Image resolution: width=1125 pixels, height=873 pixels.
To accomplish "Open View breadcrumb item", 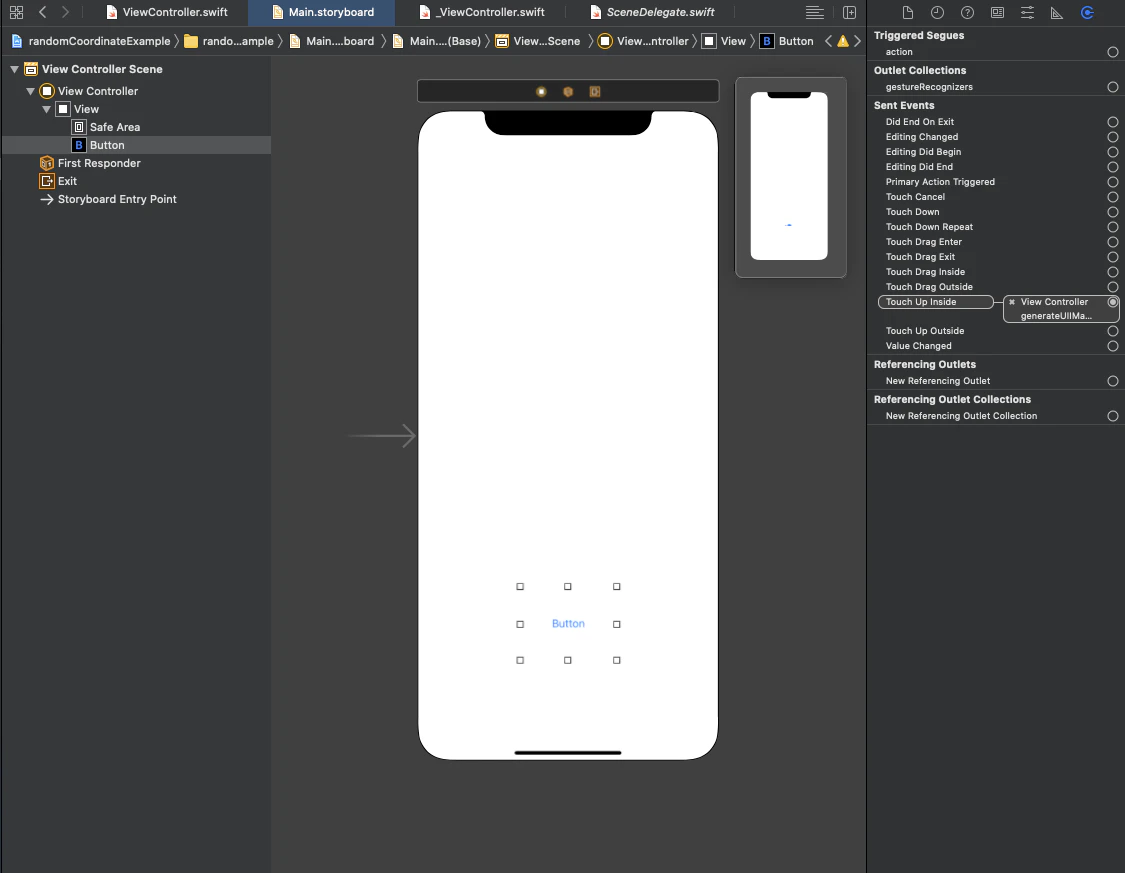I will 724,41.
